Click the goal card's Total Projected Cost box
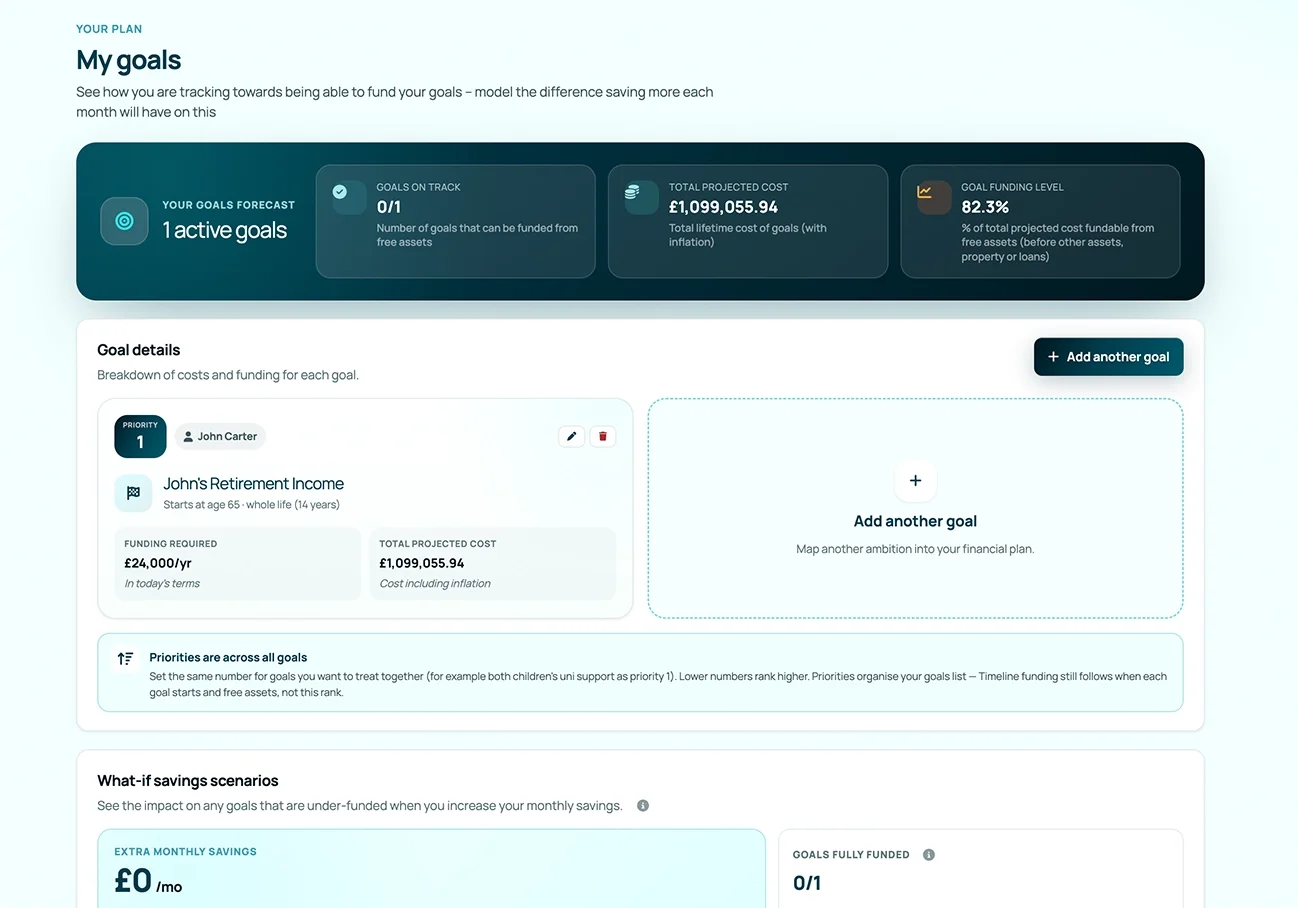The width and height of the screenshot is (1298, 908). tap(492, 564)
